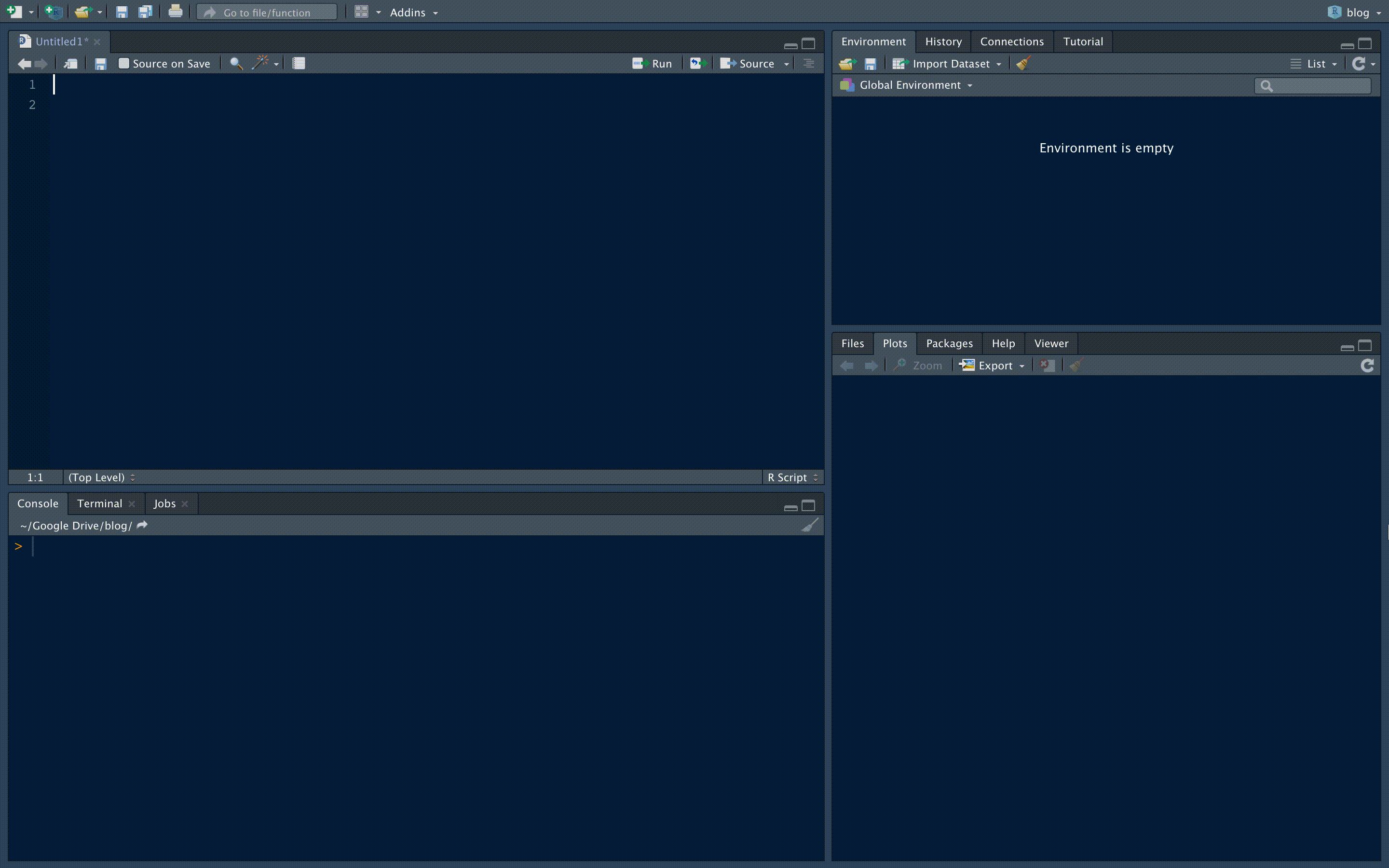Screen dimensions: 1389x868
Task: Click the Save script icon
Action: point(99,63)
